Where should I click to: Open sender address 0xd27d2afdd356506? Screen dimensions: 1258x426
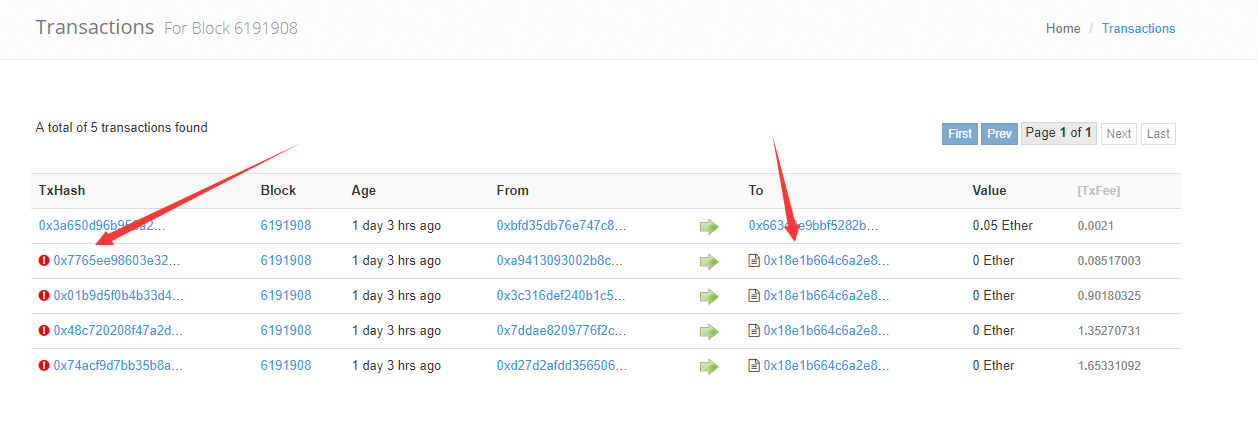pos(562,366)
